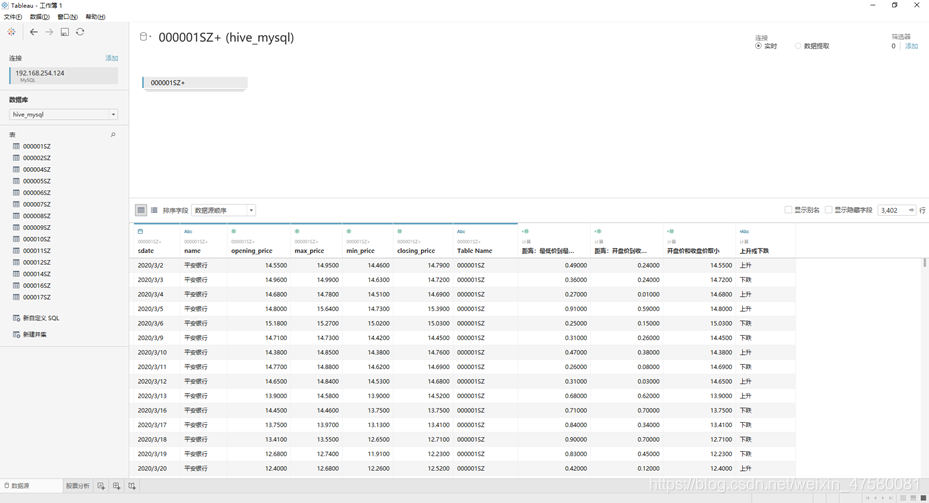Select table 000014SZ in list
This screenshot has width=929, height=503.
[37, 274]
